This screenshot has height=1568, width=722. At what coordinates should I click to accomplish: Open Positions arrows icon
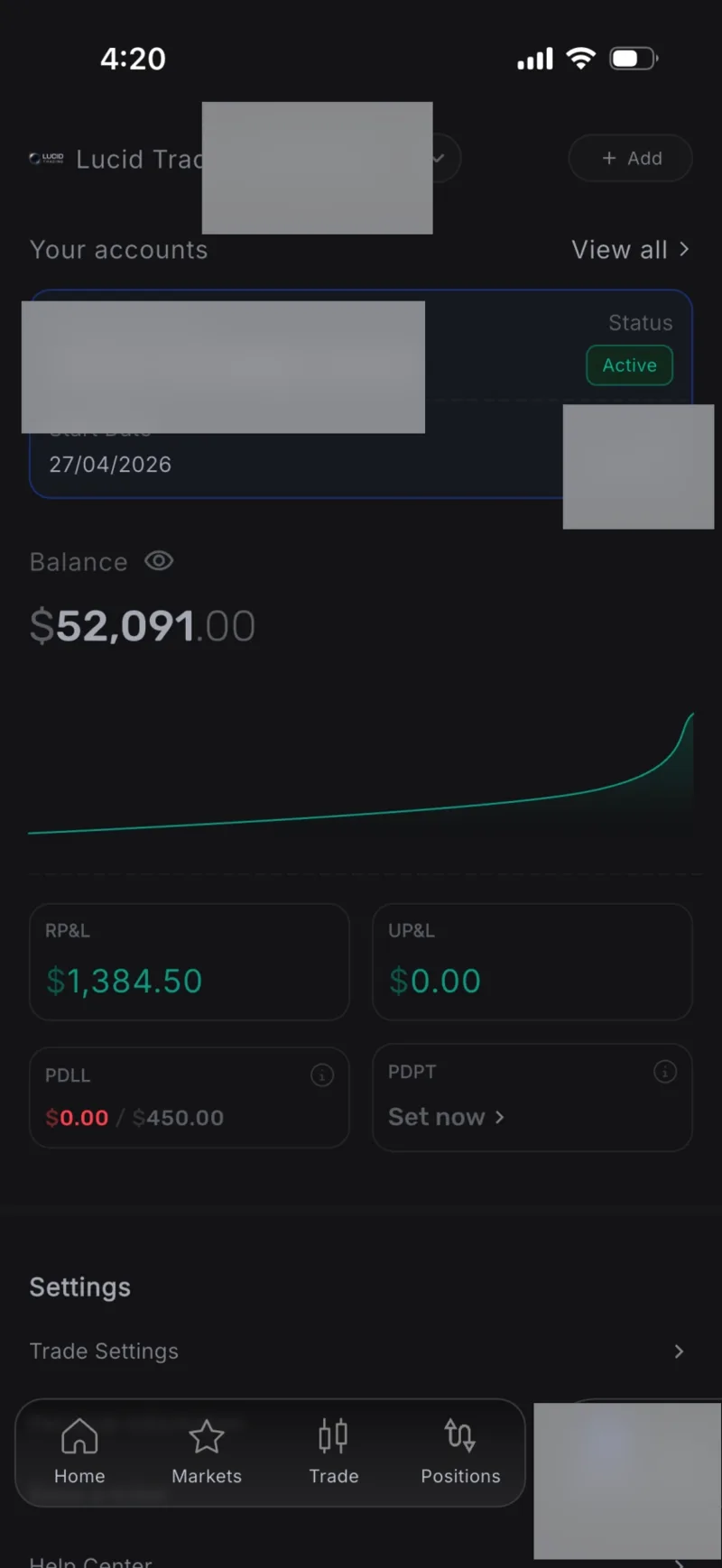pyautogui.click(x=459, y=1435)
